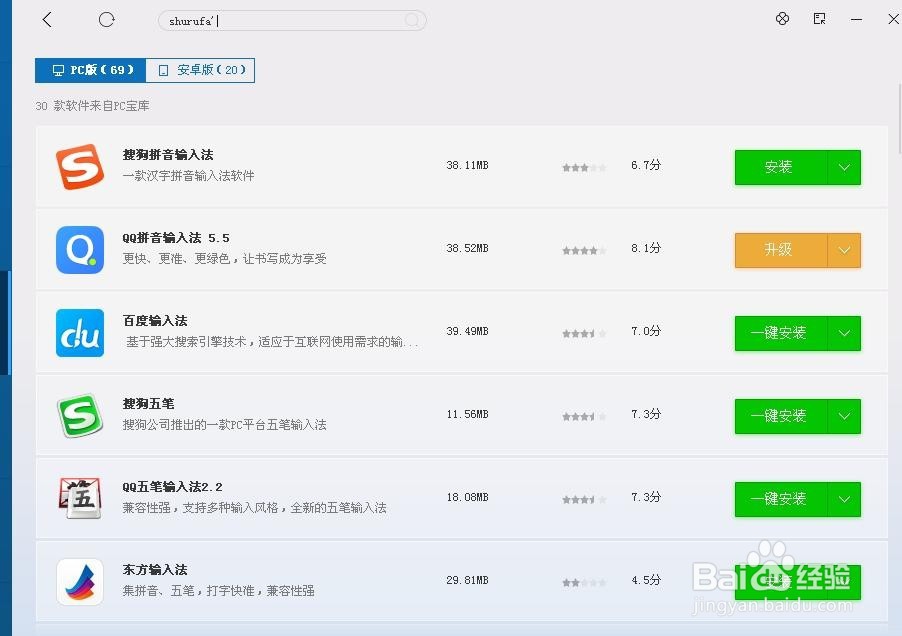Click the star rating of 搜狗拼音输入法
This screenshot has height=636, width=902.
[x=584, y=167]
